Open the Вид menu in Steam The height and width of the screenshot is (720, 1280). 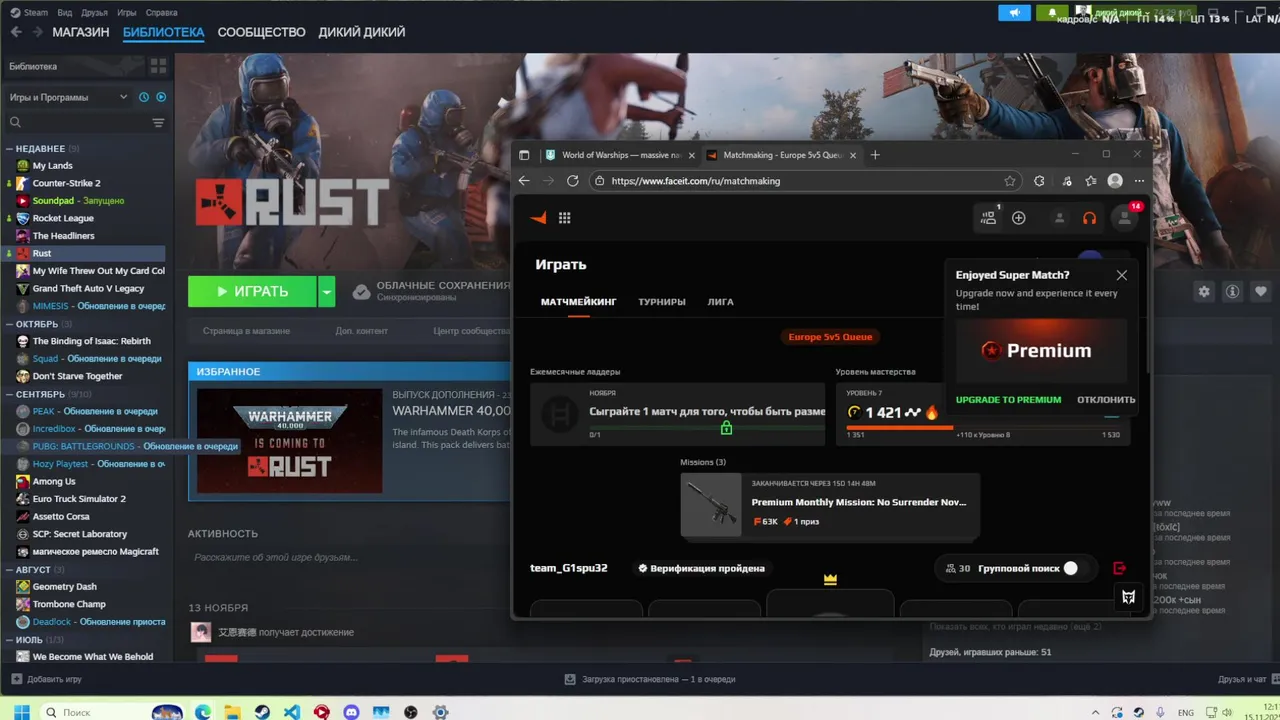[65, 13]
